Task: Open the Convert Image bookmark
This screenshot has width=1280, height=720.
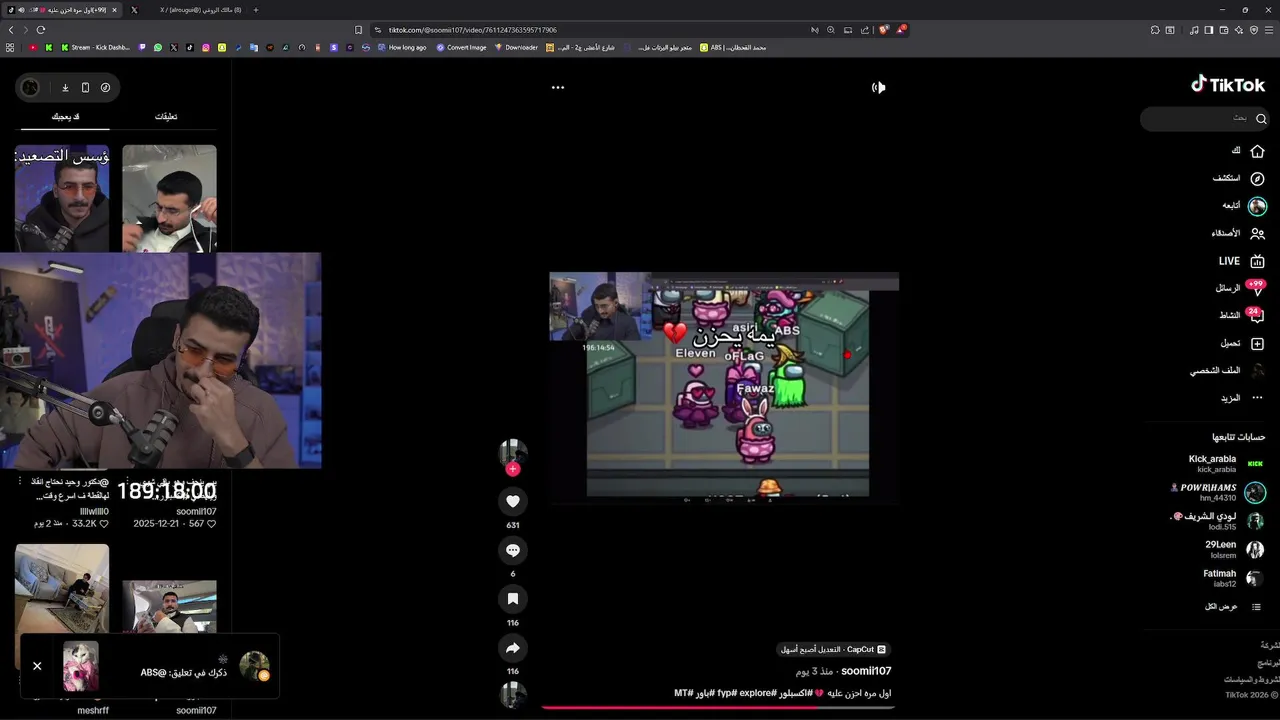Action: click(x=461, y=47)
